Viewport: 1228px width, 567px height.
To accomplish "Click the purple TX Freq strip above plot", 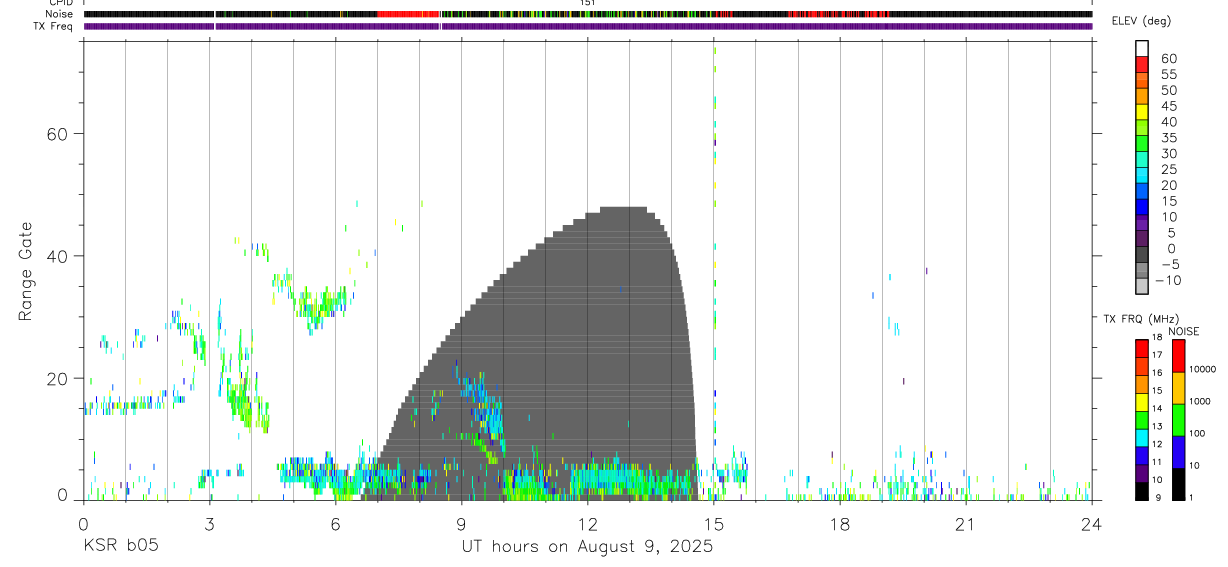I will click(x=587, y=26).
